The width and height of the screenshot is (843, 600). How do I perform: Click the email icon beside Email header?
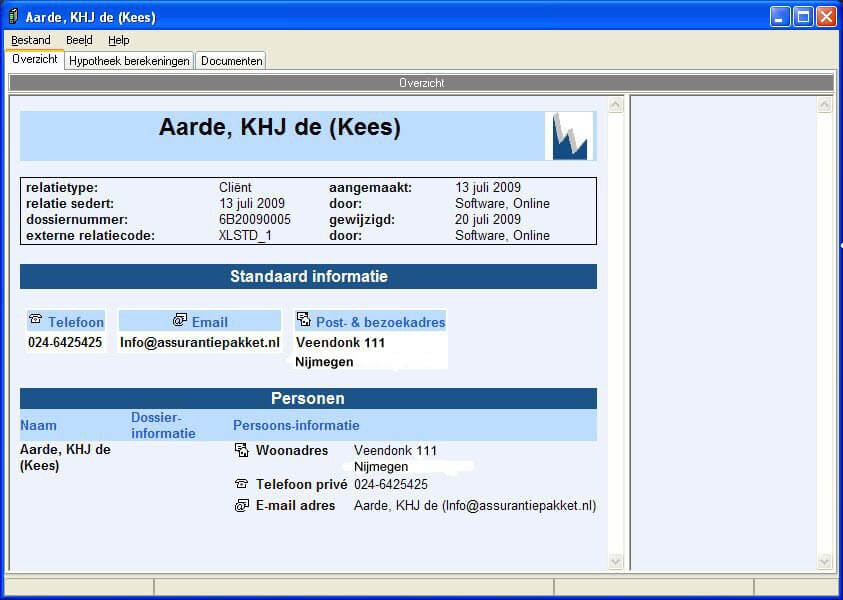coord(180,320)
